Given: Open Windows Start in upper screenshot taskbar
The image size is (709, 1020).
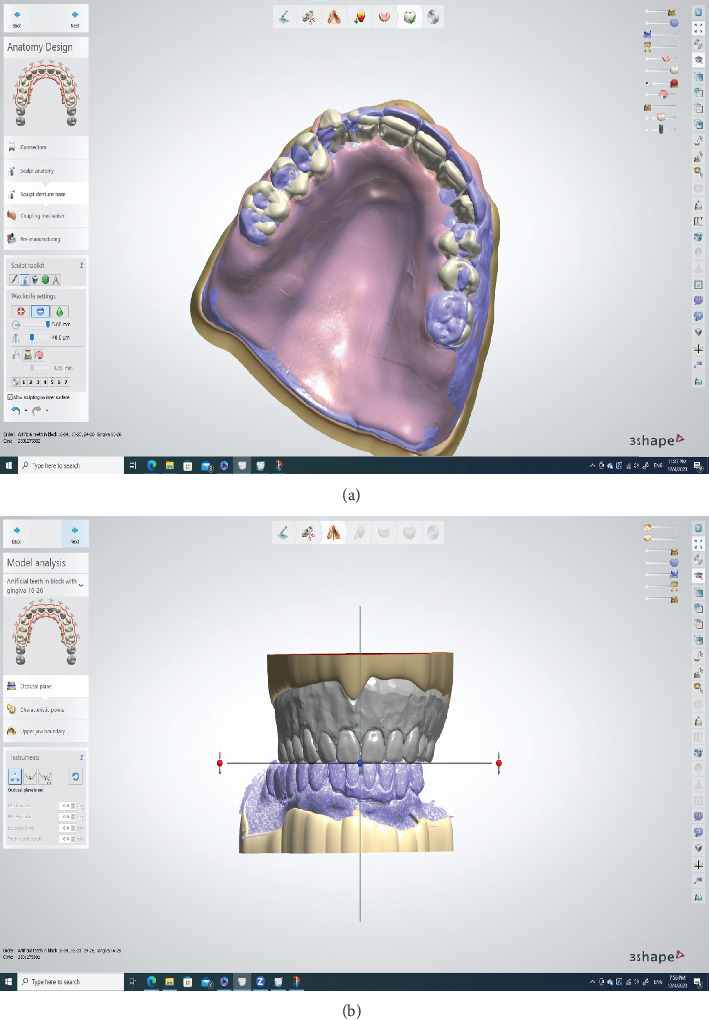Looking at the screenshot, I should click(x=8, y=465).
